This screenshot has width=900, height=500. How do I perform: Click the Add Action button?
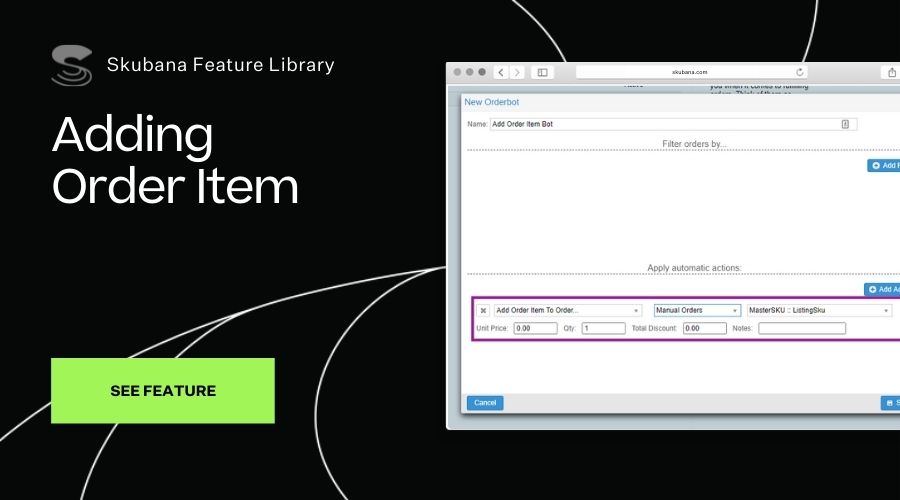(x=882, y=289)
